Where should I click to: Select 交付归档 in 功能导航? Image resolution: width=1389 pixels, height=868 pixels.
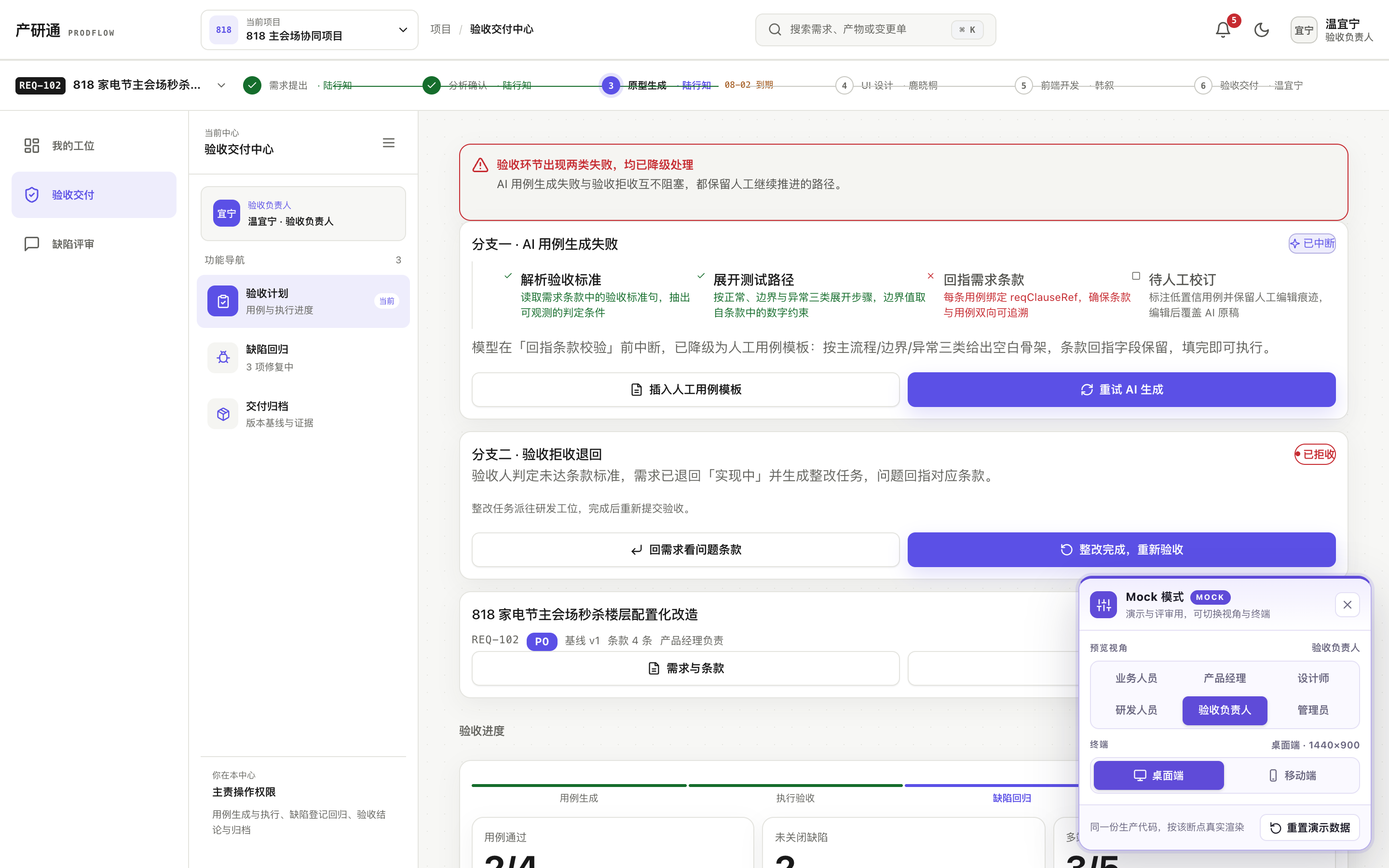point(303,414)
